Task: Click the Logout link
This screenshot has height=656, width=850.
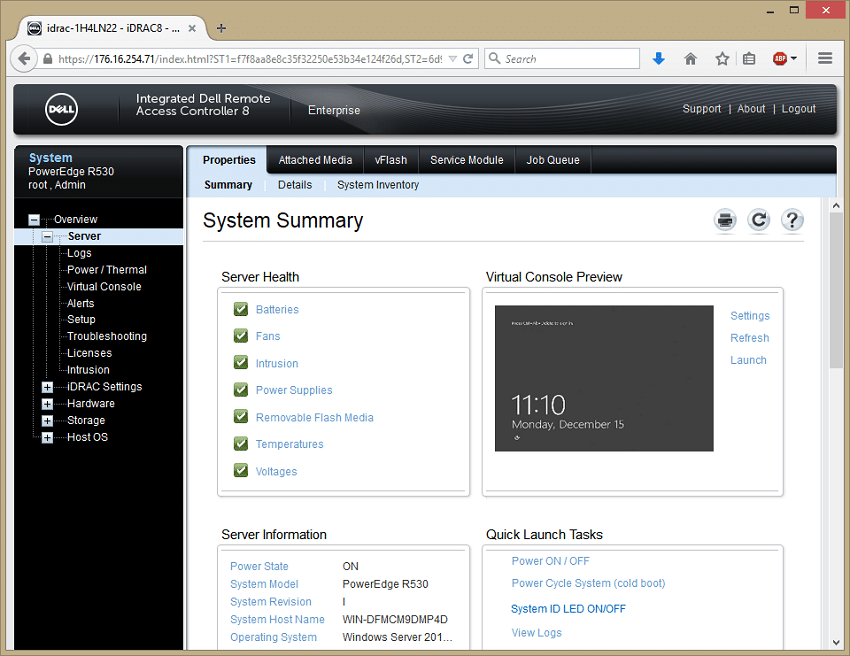Action: [799, 108]
